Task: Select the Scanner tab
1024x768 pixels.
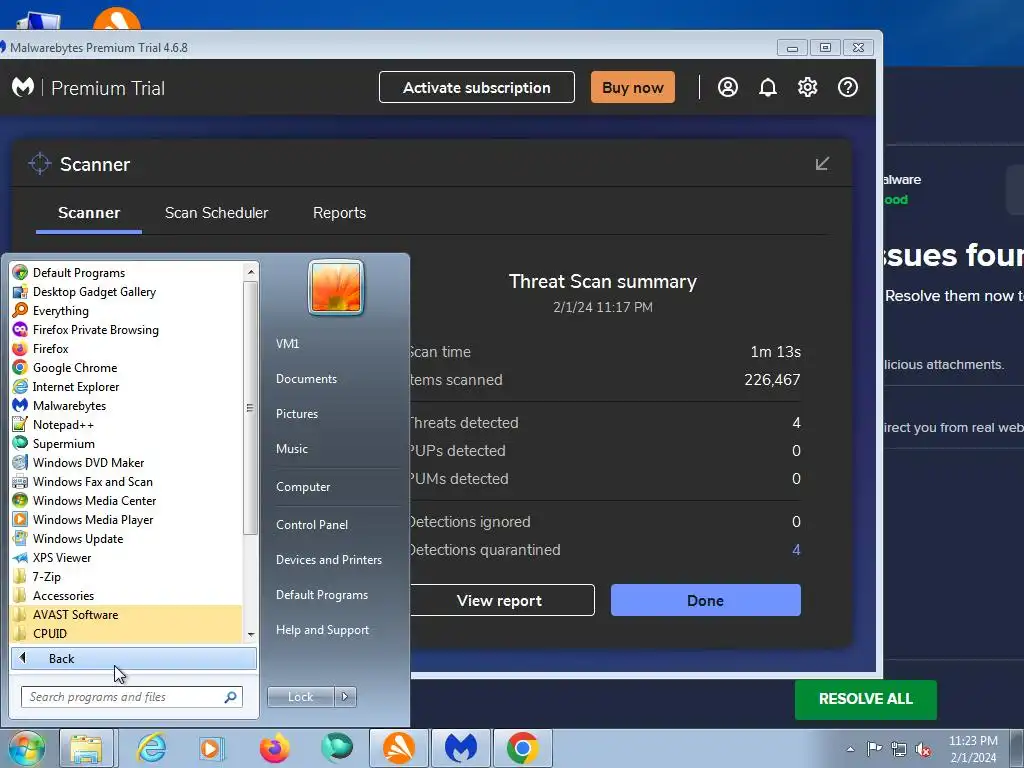Action: click(x=89, y=213)
